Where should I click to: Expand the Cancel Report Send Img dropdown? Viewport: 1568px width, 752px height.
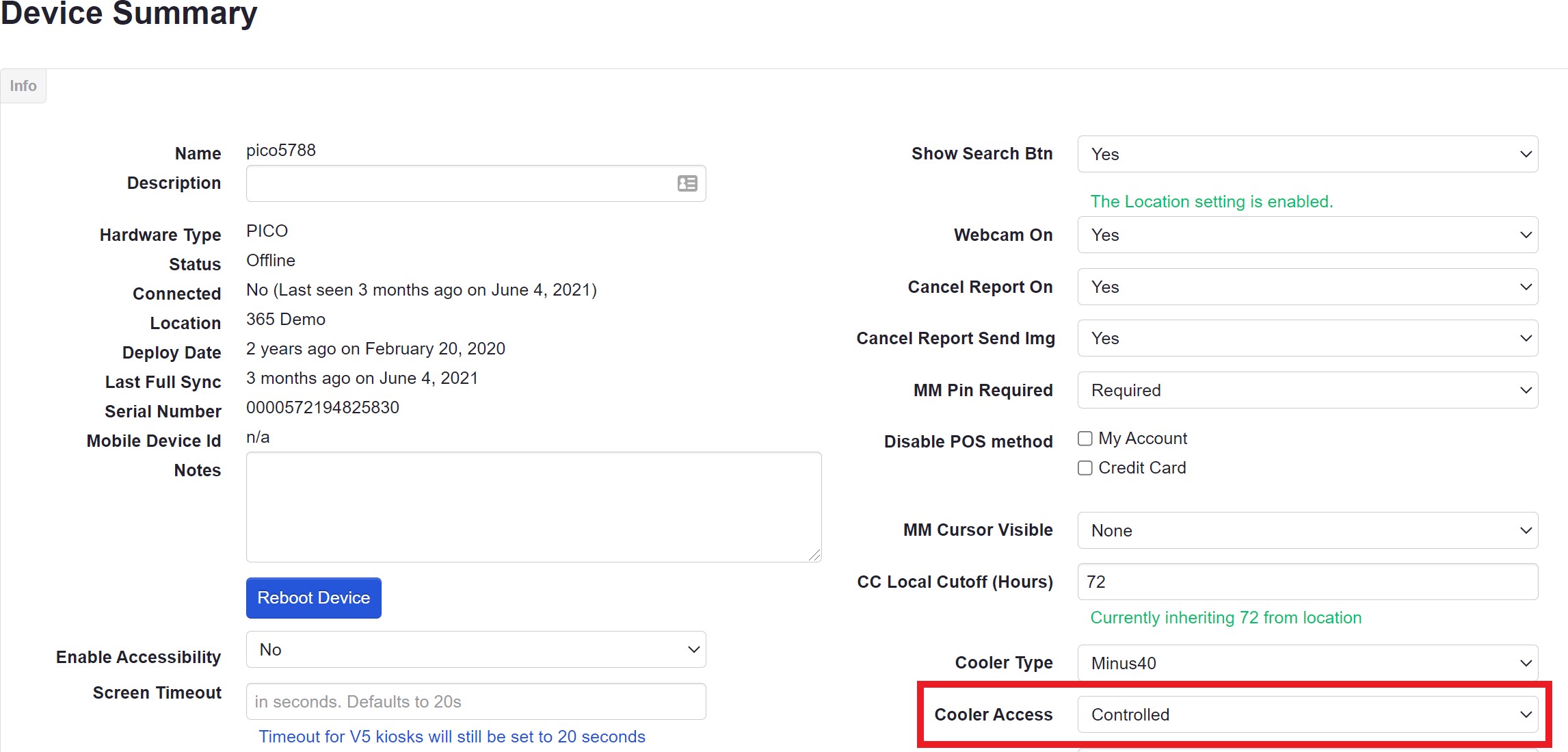coord(1307,338)
